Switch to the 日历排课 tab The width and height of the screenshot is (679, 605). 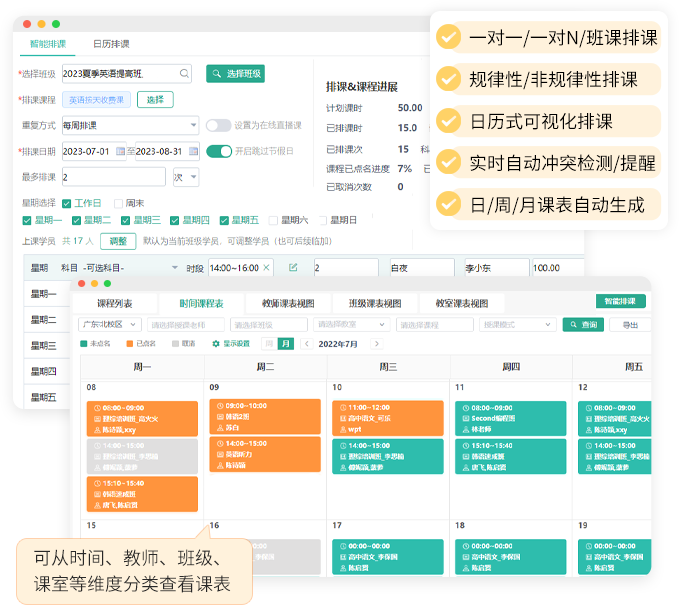111,44
